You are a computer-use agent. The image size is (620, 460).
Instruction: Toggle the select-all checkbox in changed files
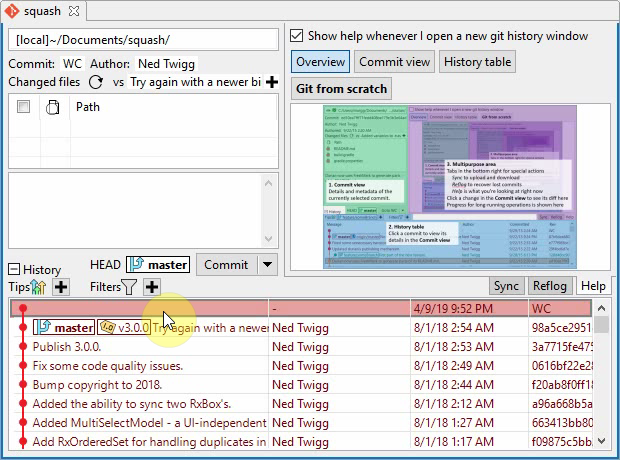[23, 107]
